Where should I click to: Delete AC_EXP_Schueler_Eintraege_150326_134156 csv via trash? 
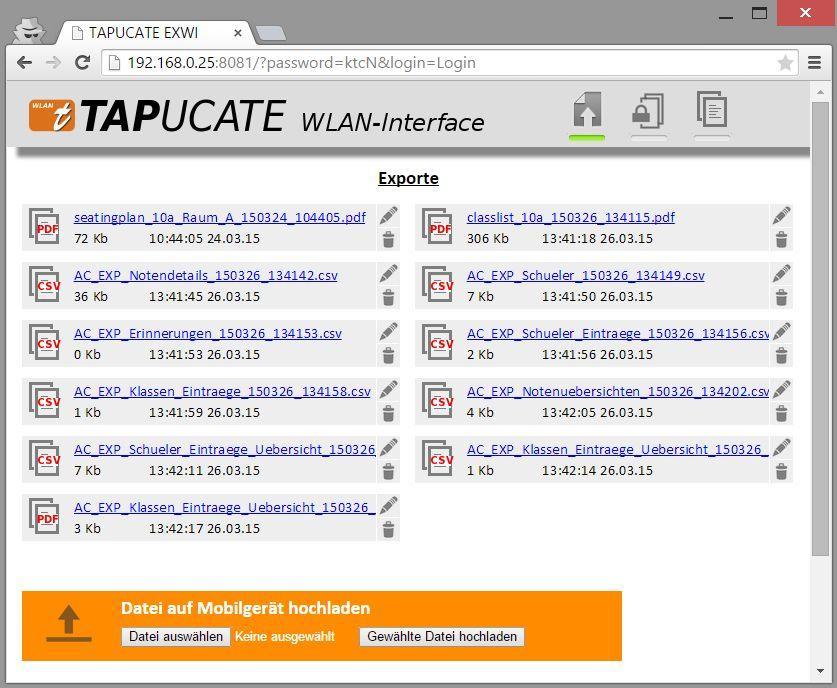click(x=781, y=355)
